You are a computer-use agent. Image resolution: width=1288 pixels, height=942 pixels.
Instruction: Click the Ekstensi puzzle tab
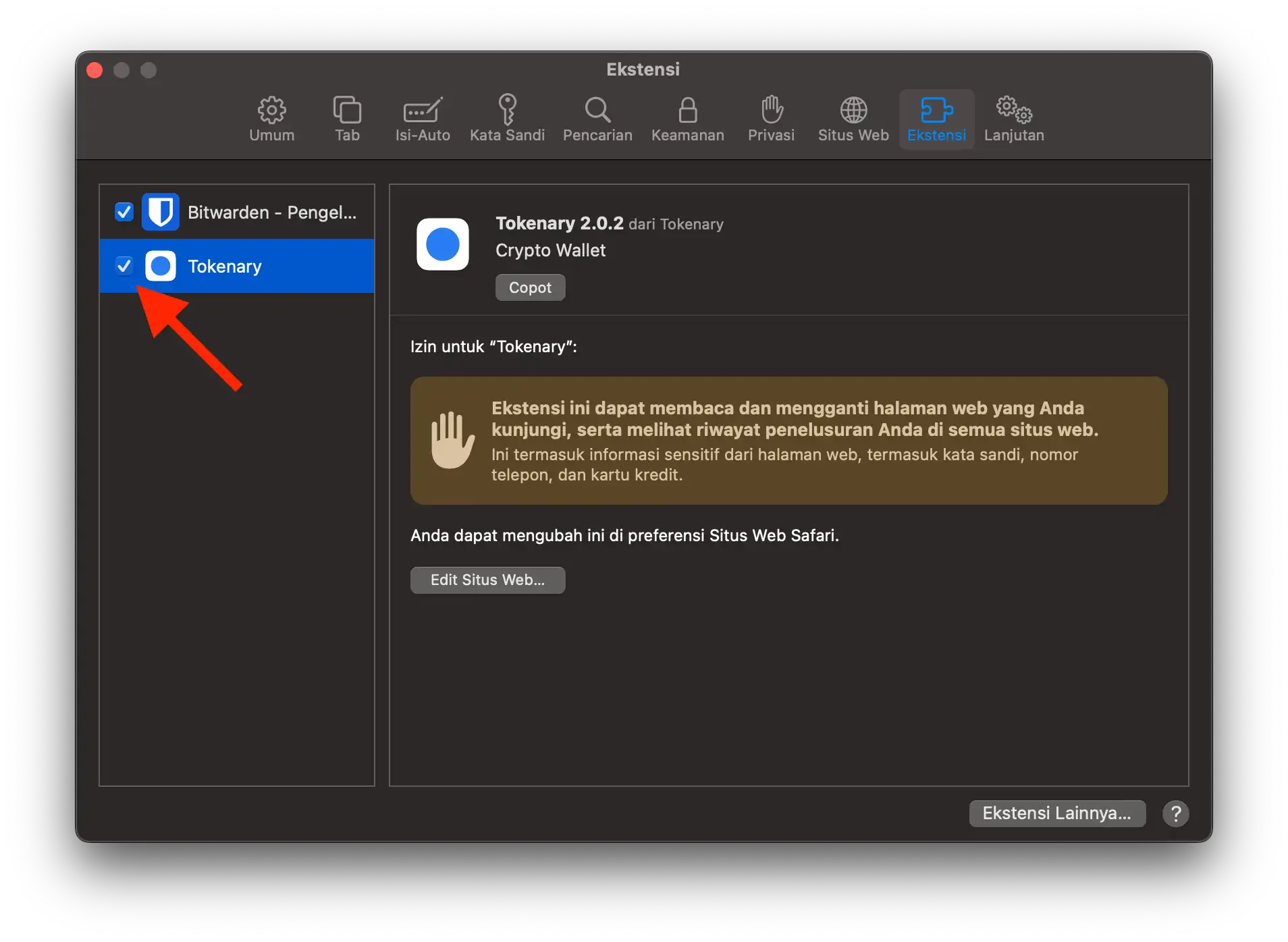point(936,119)
